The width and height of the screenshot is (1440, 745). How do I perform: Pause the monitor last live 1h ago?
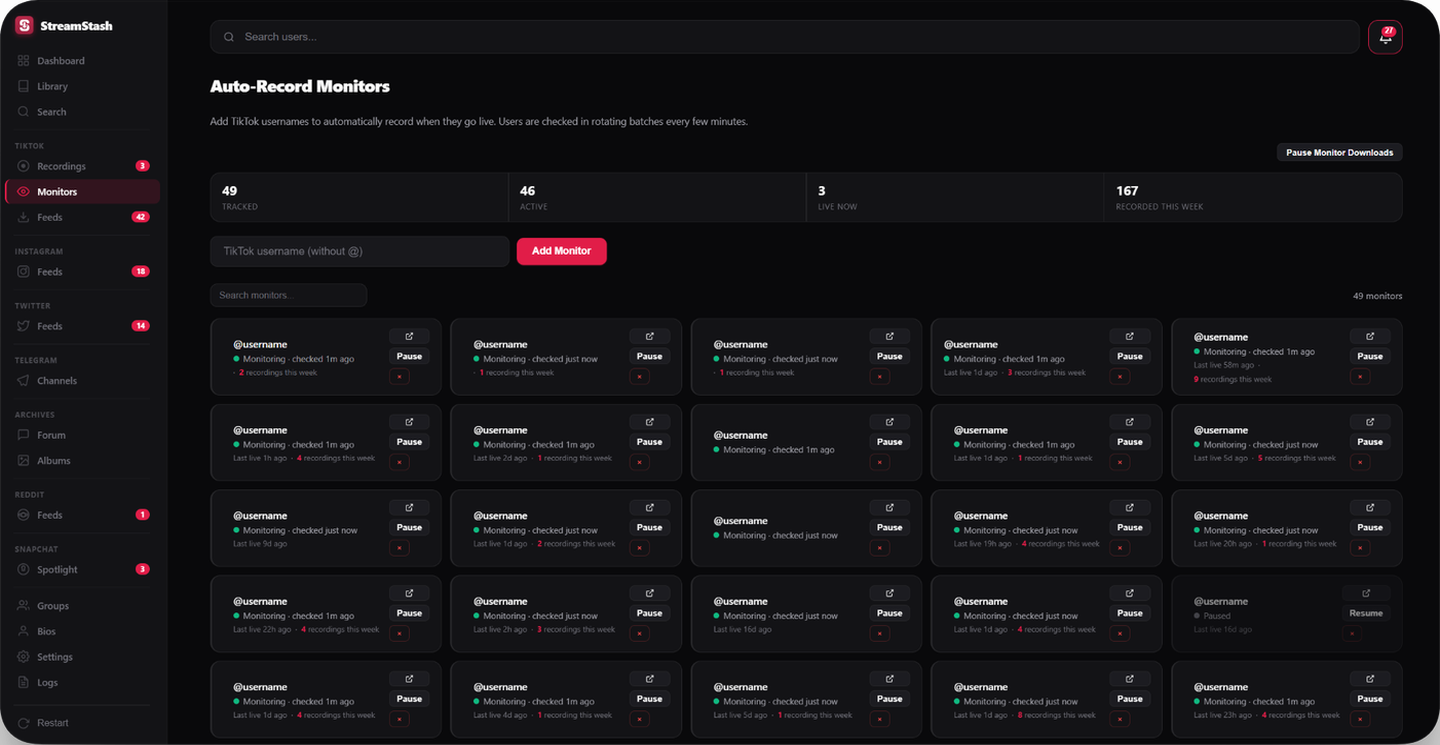409,442
